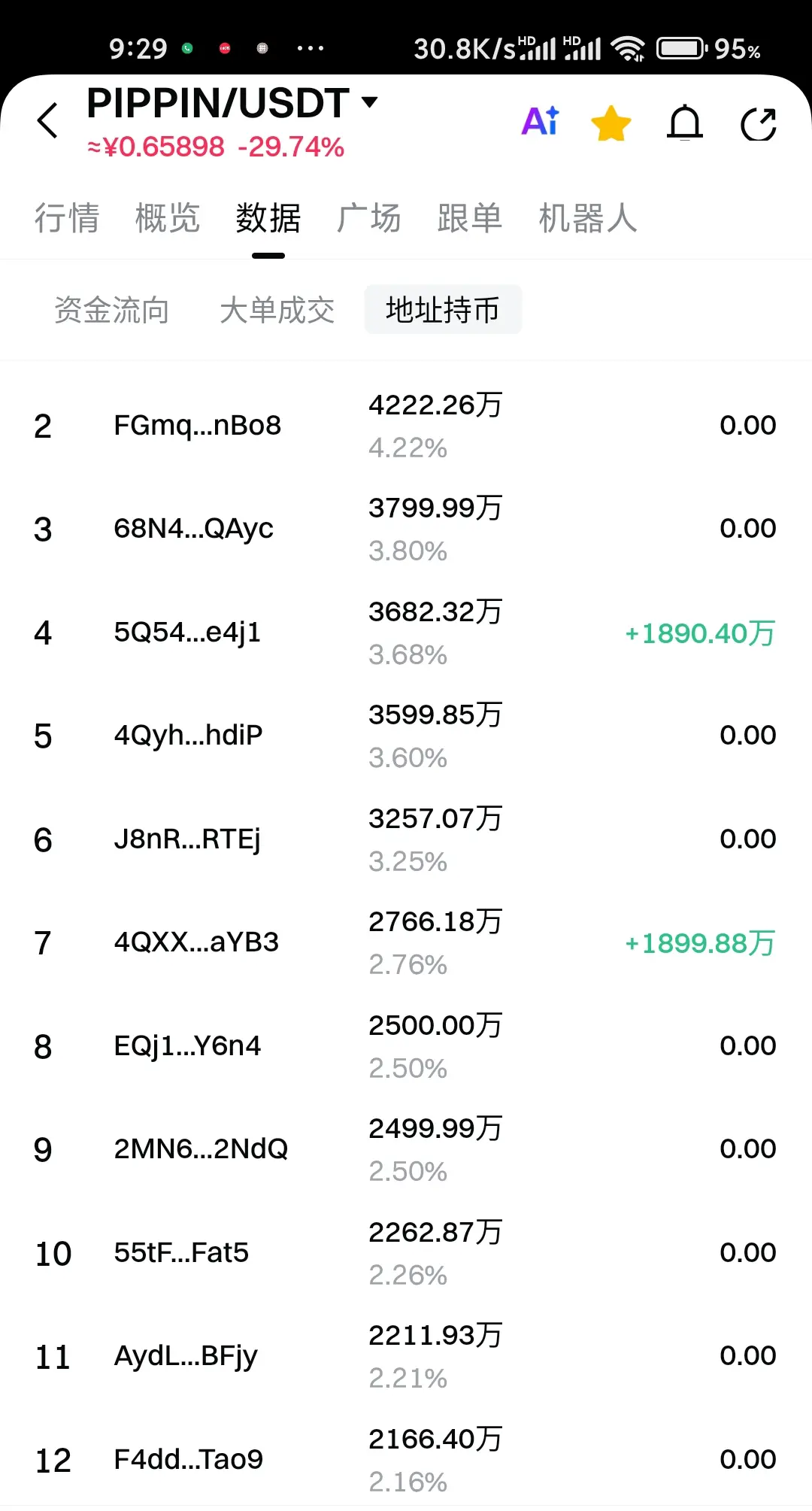Open address FGmq...nBo8 row
The image size is (812, 1511).
coord(406,426)
